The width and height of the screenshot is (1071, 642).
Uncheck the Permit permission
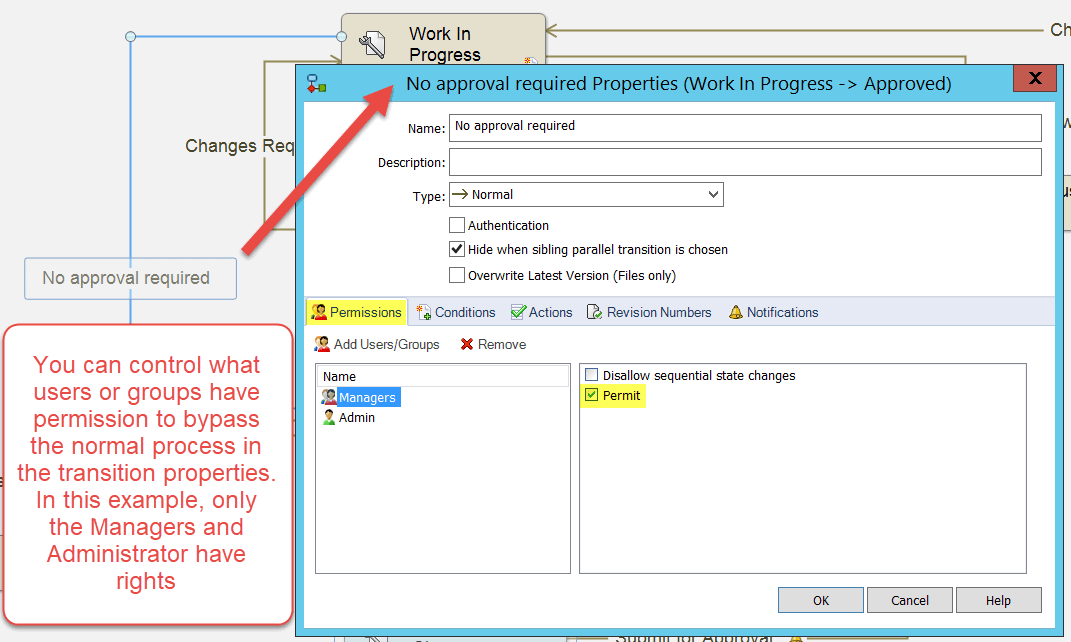point(592,395)
